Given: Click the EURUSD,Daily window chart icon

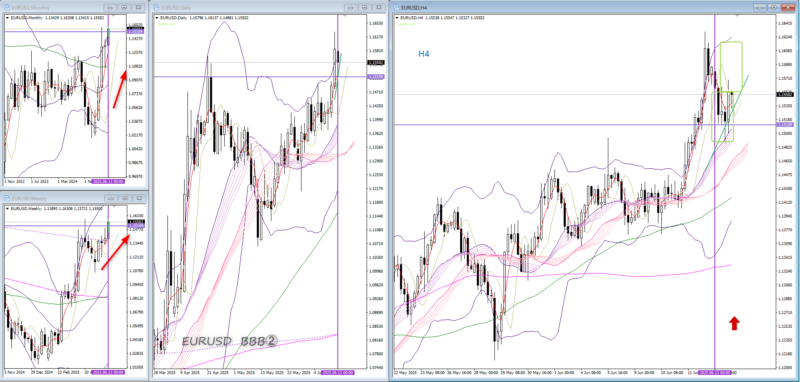Looking at the screenshot, I should (156, 8).
